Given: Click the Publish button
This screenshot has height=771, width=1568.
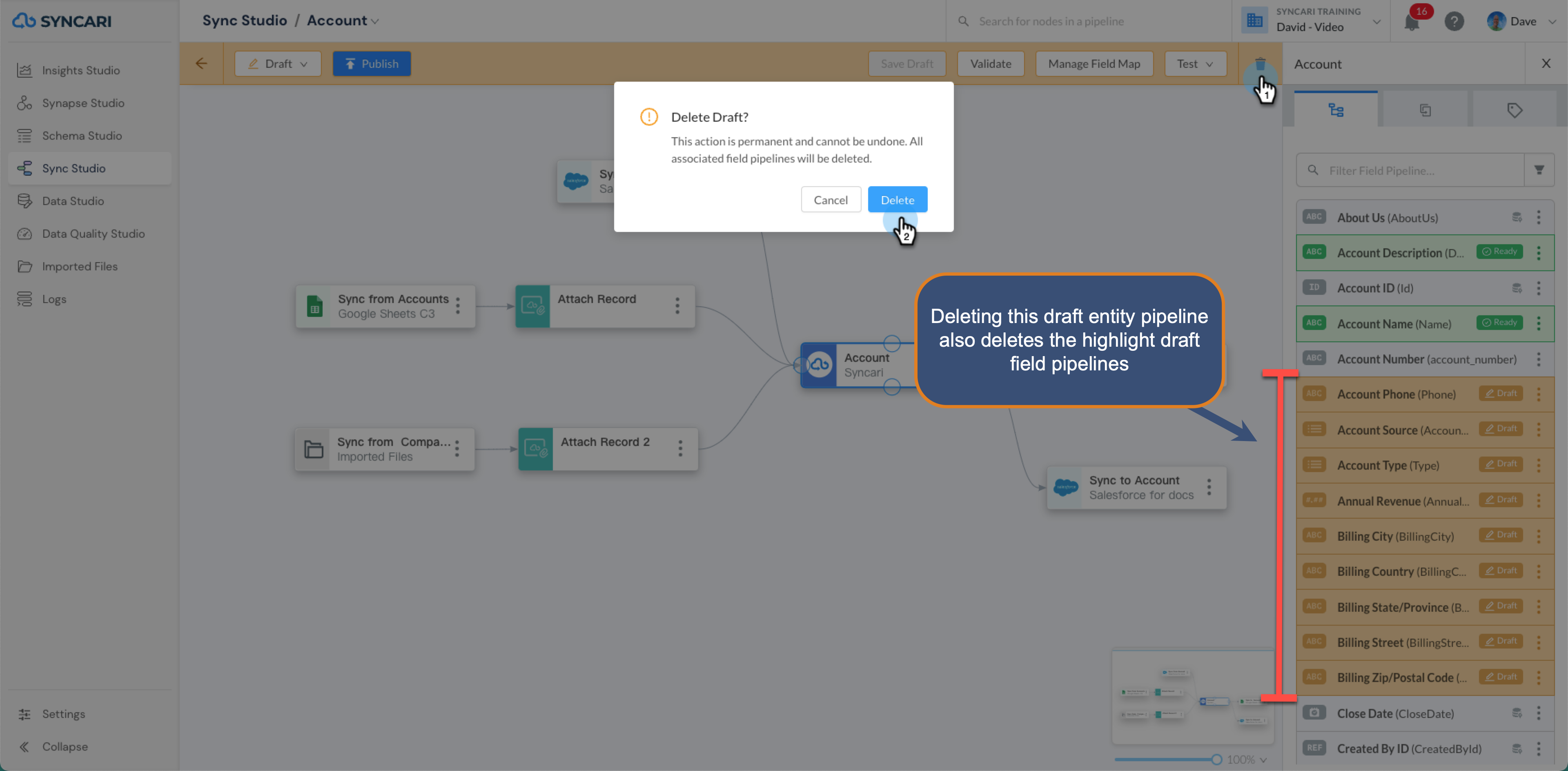Looking at the screenshot, I should 371,64.
